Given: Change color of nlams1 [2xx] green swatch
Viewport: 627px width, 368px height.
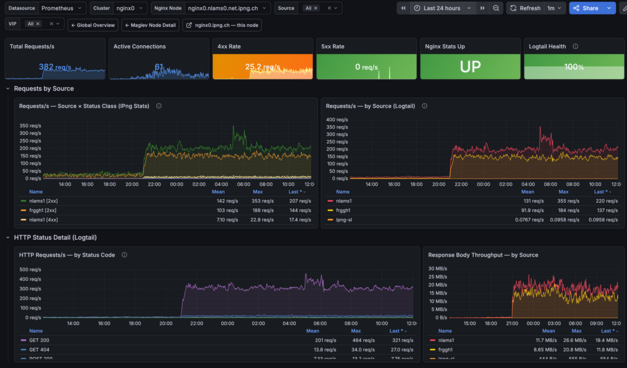Looking at the screenshot, I should point(24,201).
